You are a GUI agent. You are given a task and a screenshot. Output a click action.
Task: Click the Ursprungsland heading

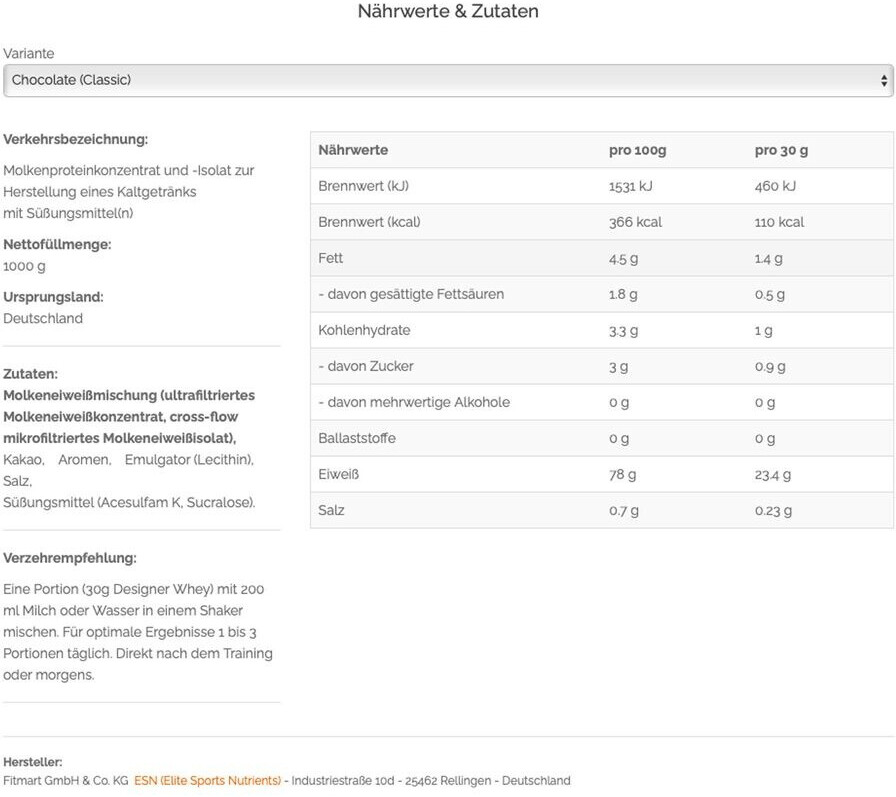(x=53, y=297)
